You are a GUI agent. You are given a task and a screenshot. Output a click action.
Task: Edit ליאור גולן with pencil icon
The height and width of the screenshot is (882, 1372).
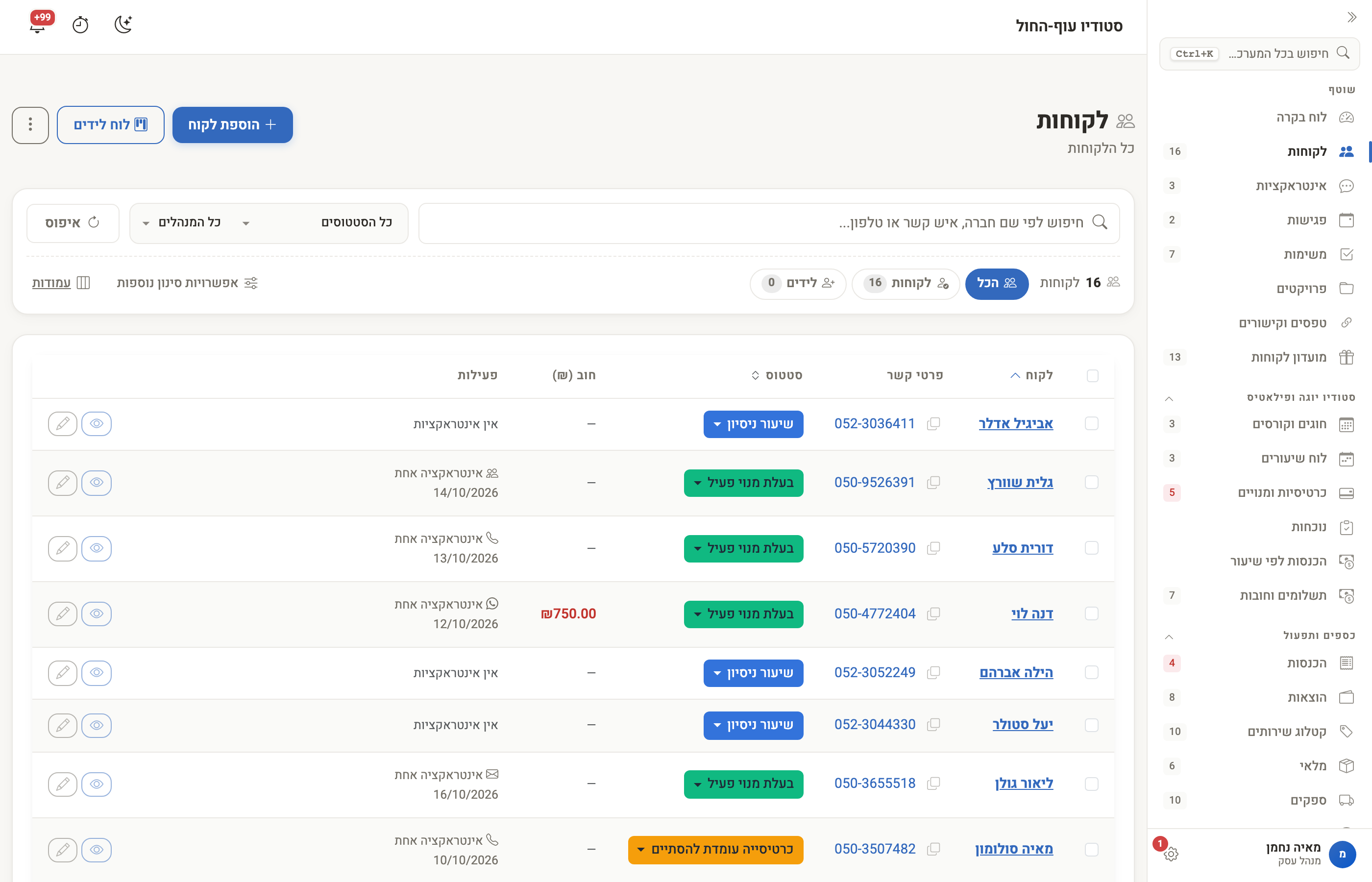coord(62,784)
